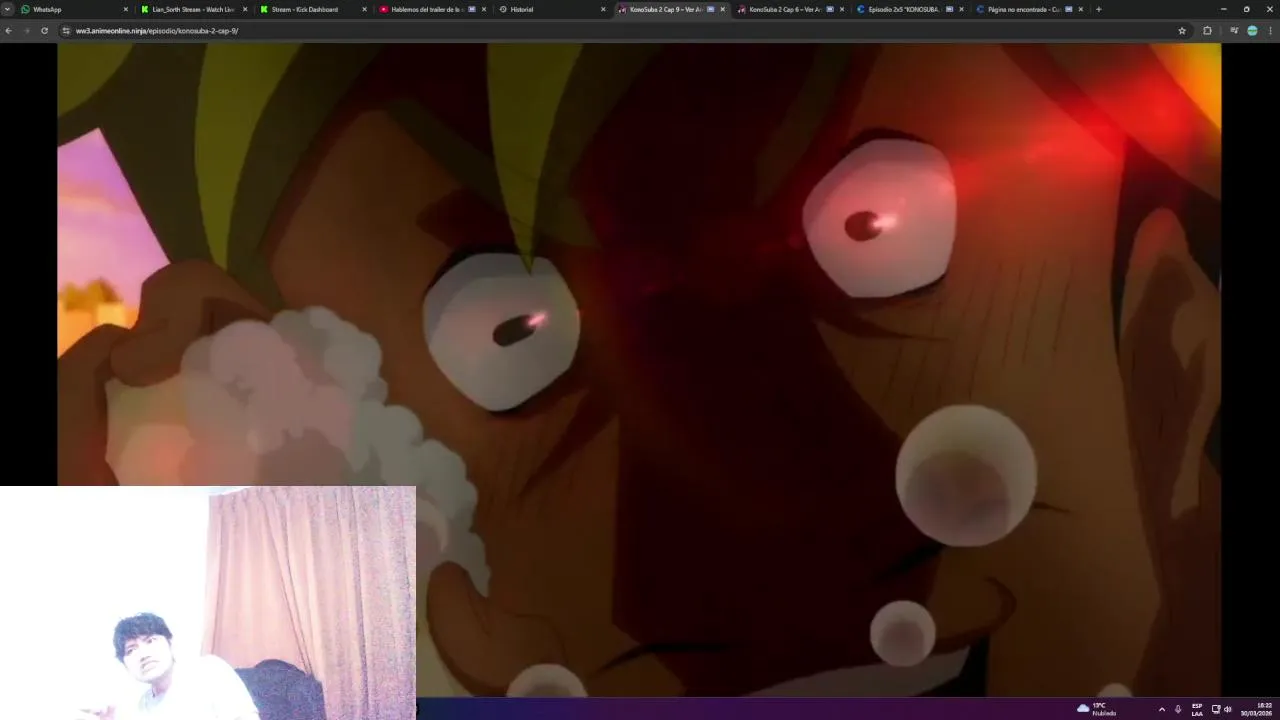Screen dimensions: 1280x720
Task: Click the anime video to pause
Action: point(639,369)
